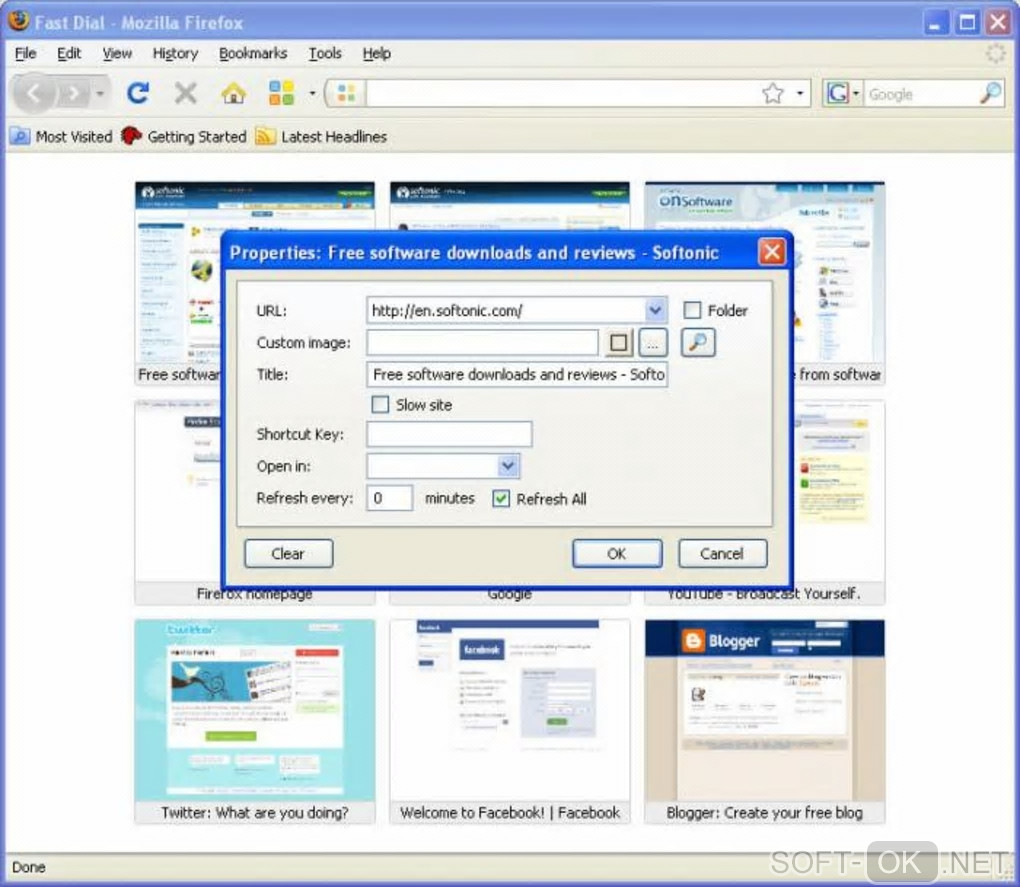This screenshot has height=887, width=1020.
Task: Click the square preview button beside Custom image
Action: click(619, 342)
